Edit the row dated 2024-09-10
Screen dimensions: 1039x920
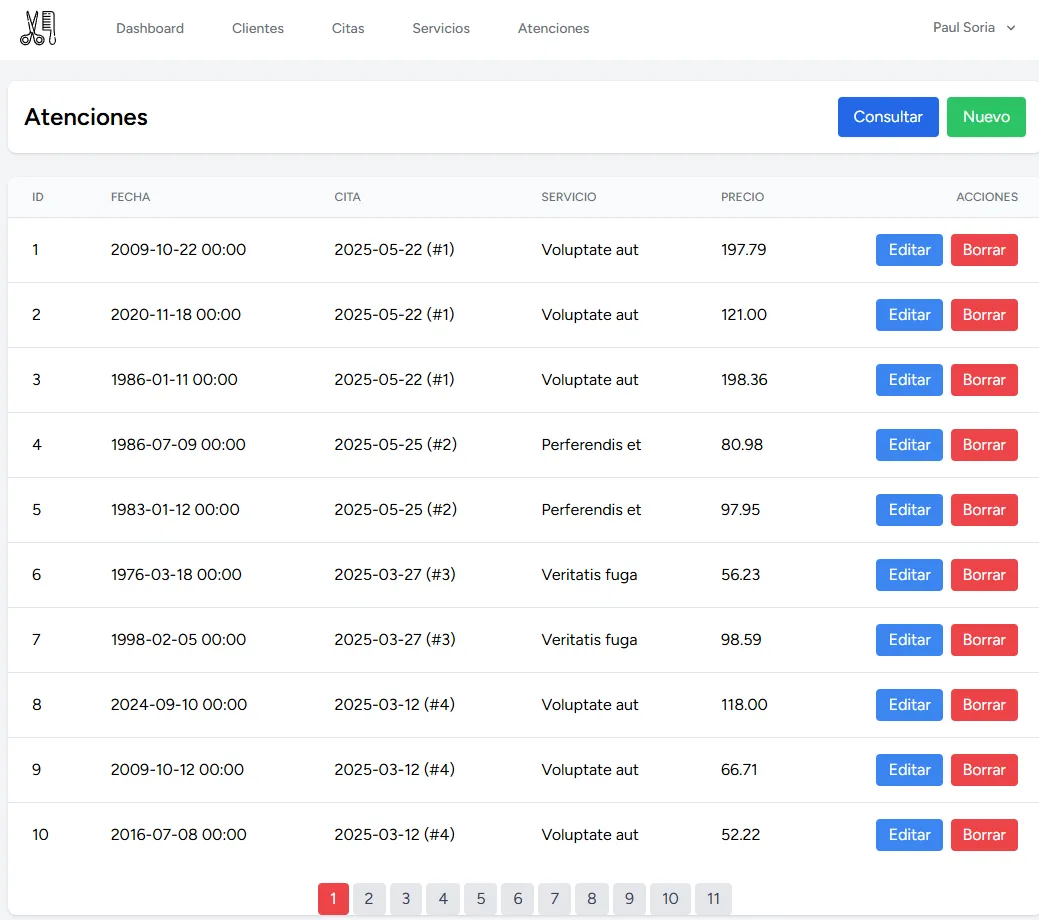(909, 705)
